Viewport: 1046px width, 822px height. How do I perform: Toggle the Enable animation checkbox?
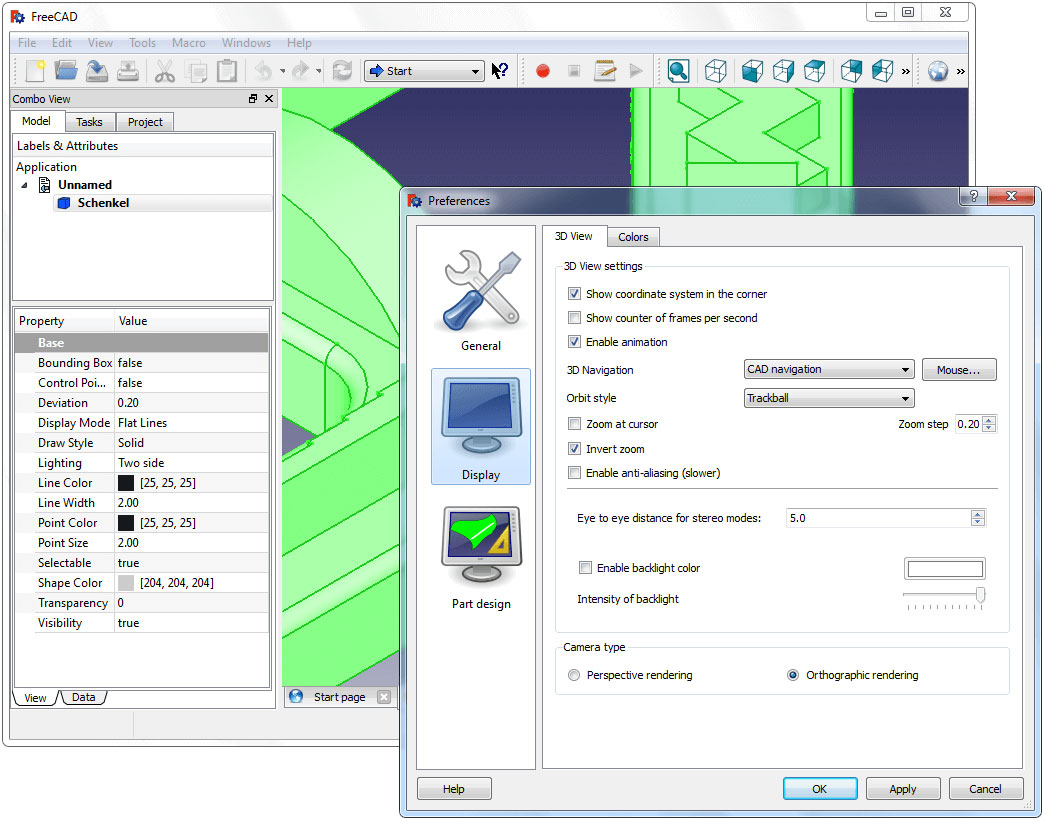pos(574,342)
